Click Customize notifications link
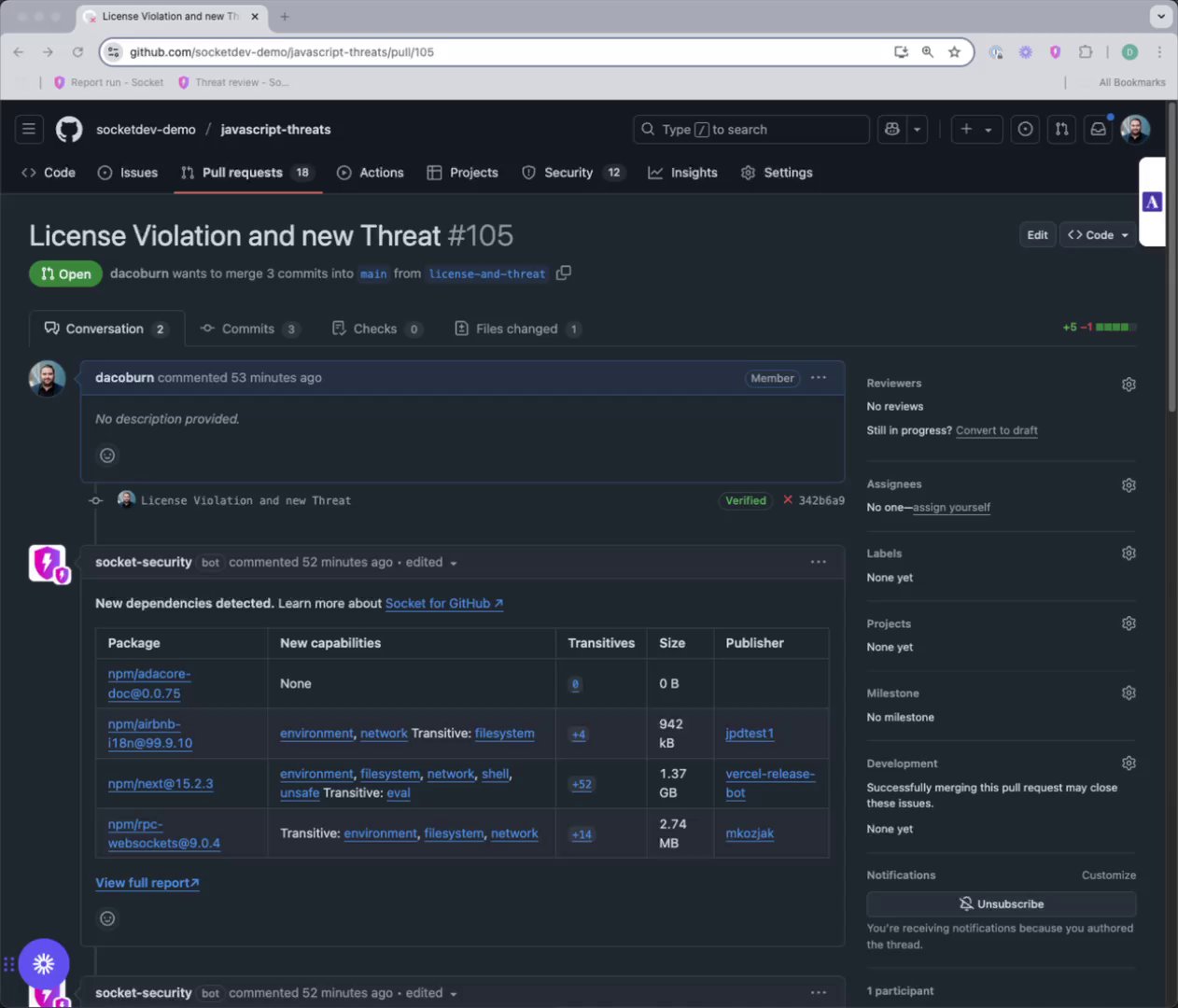This screenshot has height=1008, width=1178. point(1109,875)
